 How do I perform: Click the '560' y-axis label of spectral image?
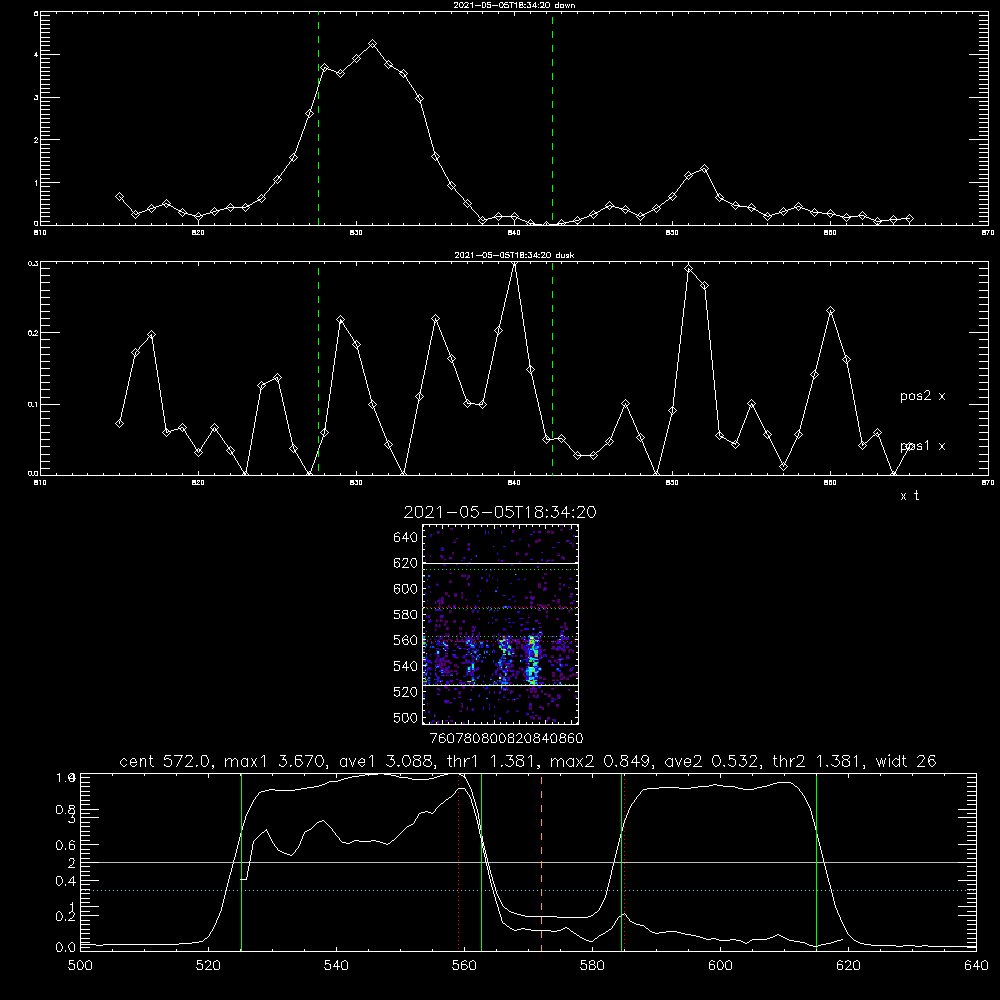pyautogui.click(x=406, y=640)
